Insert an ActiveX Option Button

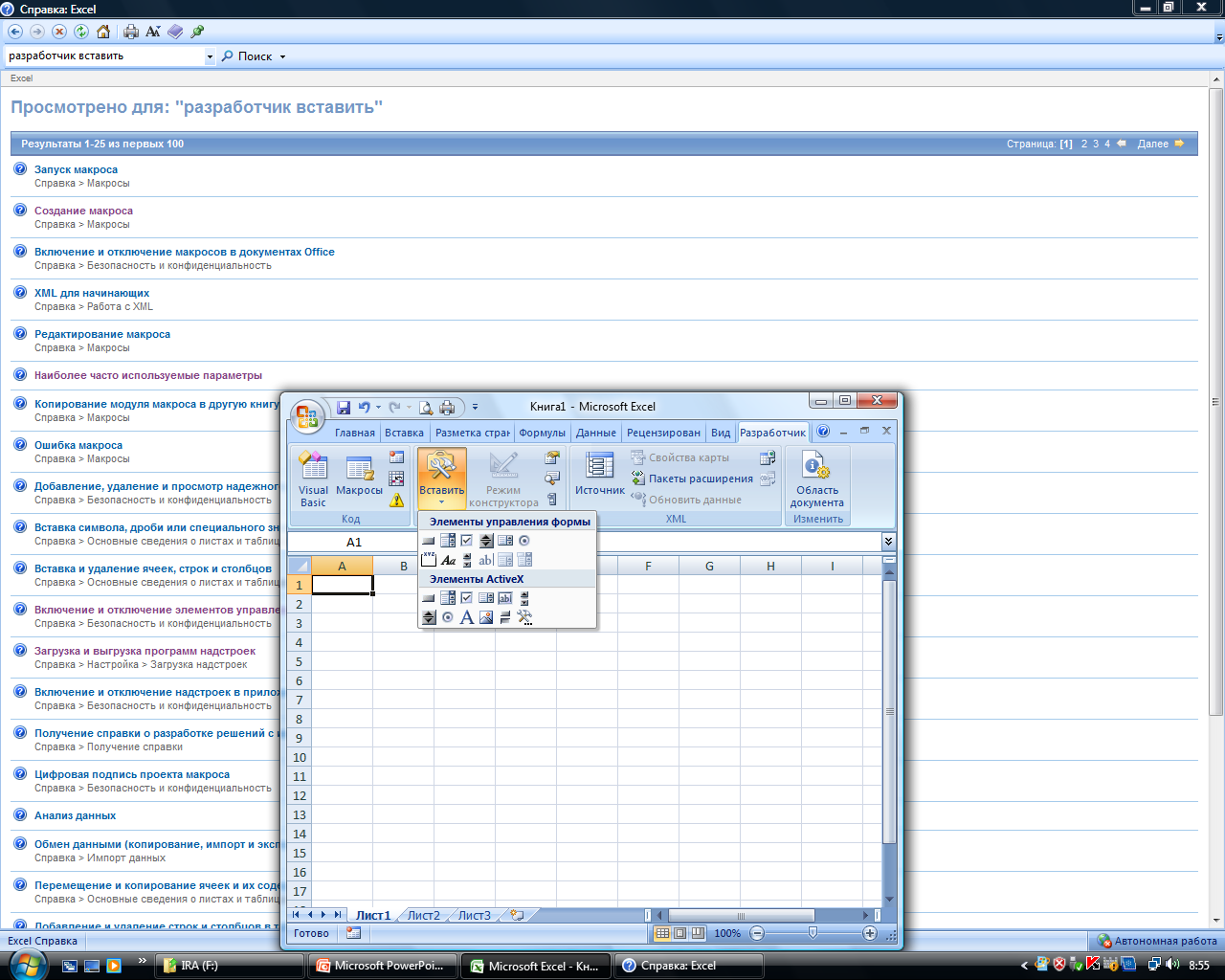point(448,617)
